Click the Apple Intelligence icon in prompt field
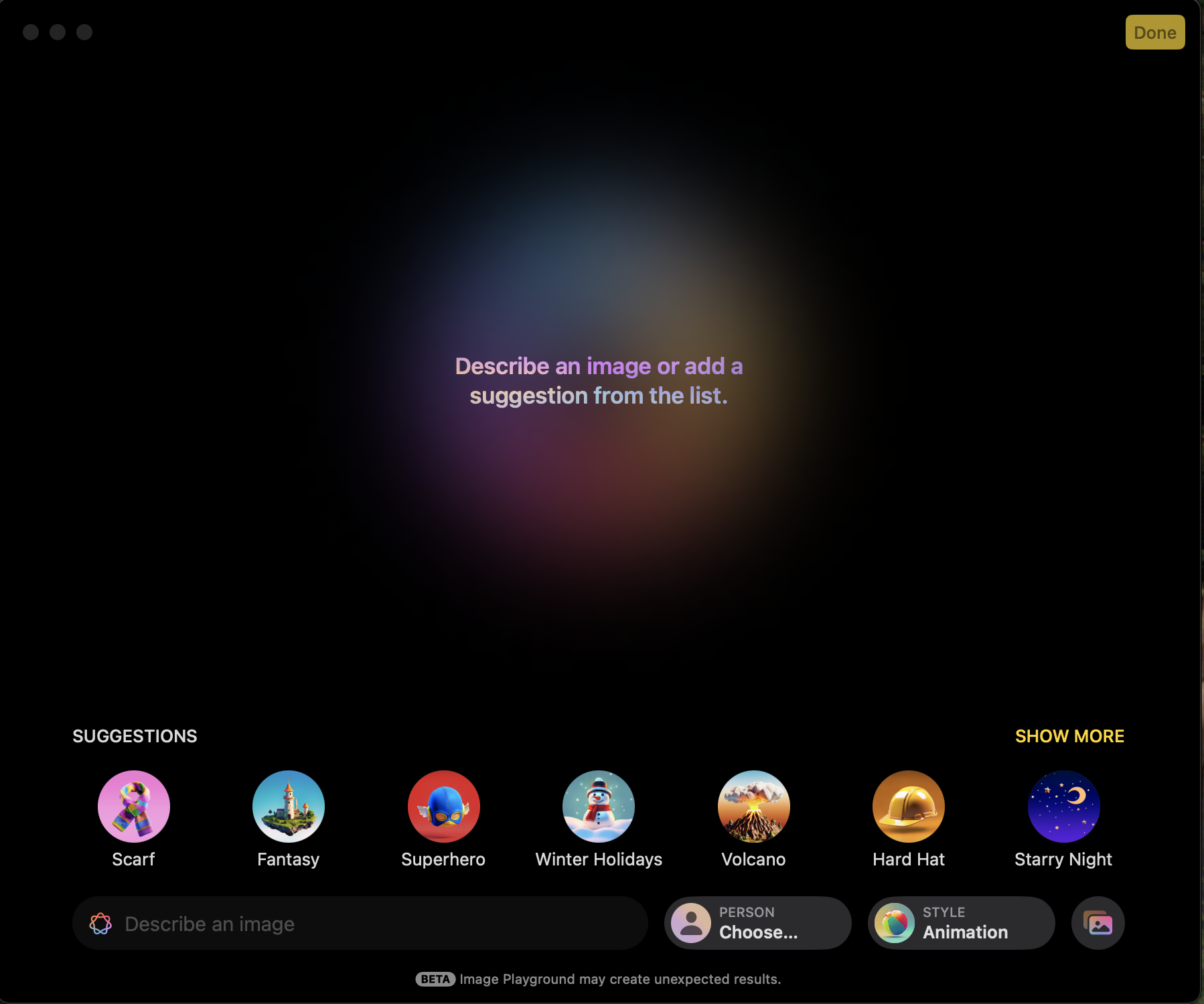 pyautogui.click(x=101, y=924)
